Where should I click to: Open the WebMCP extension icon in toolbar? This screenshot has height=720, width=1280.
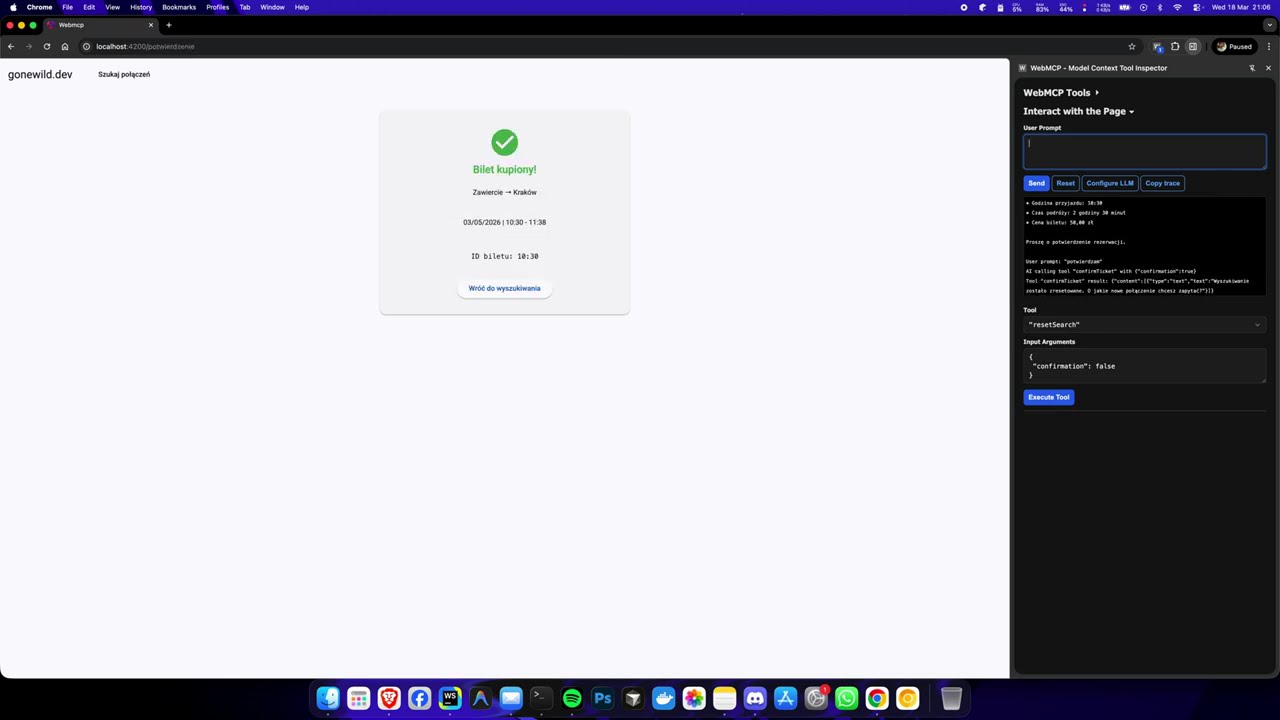tap(1157, 46)
